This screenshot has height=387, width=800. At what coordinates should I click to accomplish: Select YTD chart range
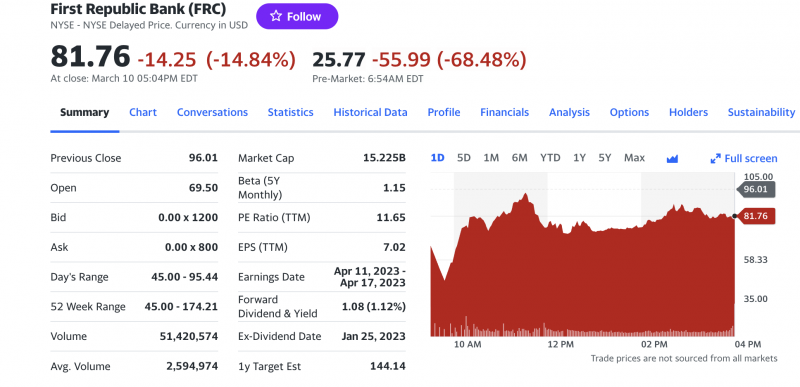[x=550, y=158]
